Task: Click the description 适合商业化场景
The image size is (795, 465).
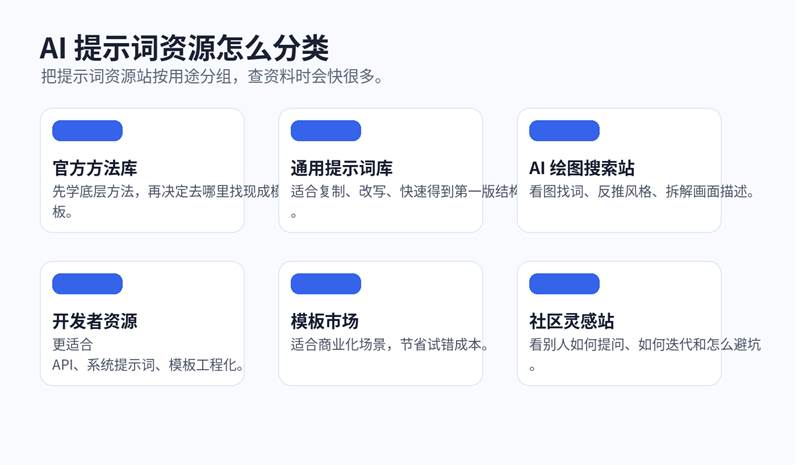Action: pyautogui.click(x=389, y=345)
